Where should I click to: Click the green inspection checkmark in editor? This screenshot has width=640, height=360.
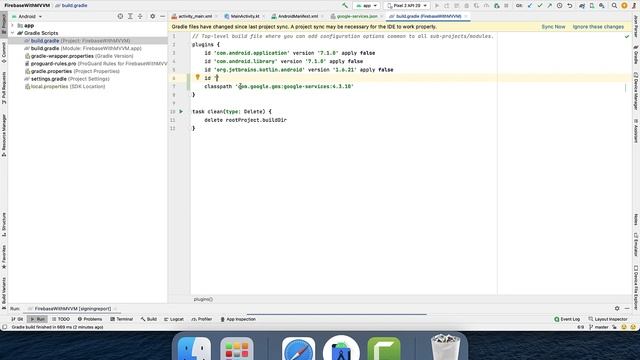coord(627,36)
